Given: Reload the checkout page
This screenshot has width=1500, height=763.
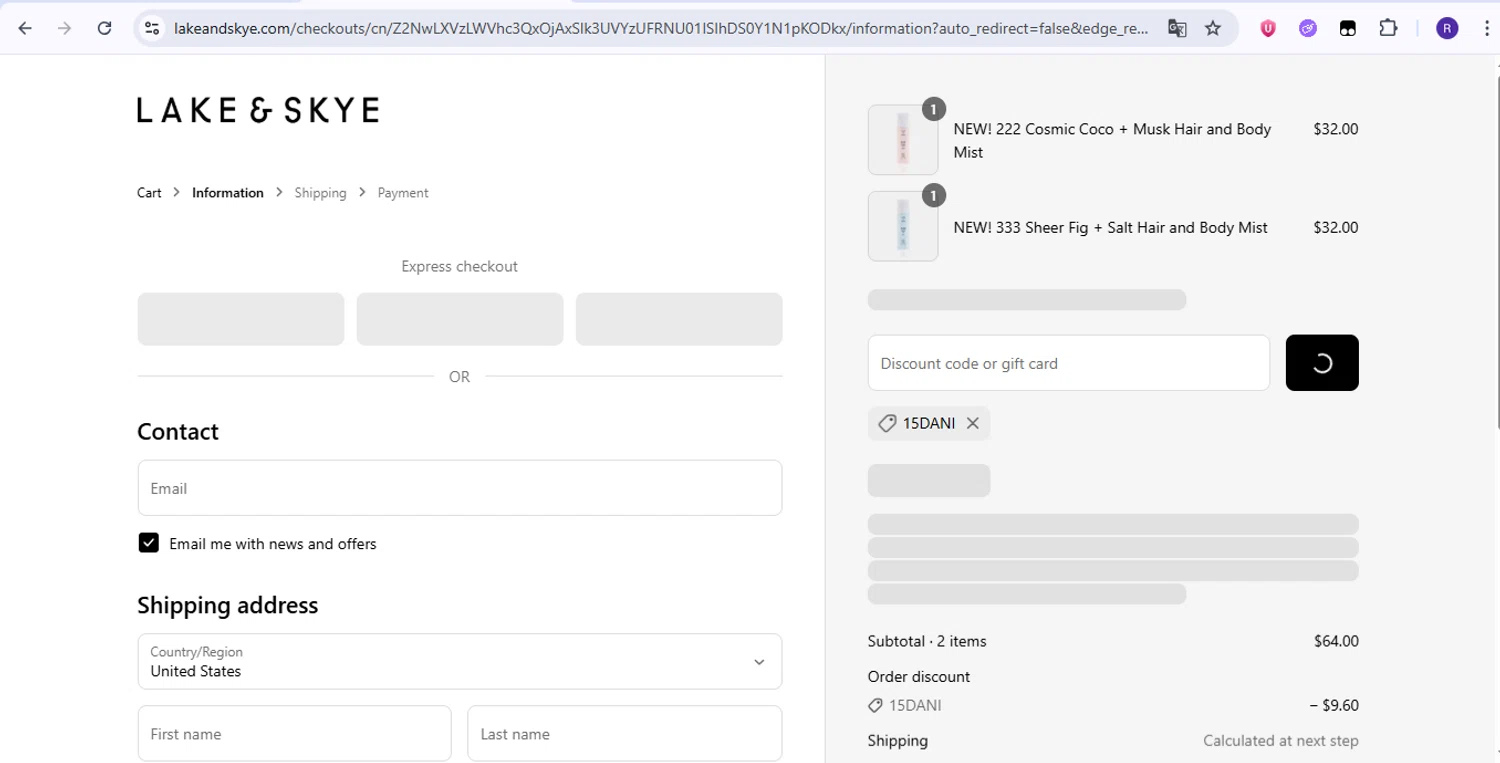Looking at the screenshot, I should (x=104, y=28).
